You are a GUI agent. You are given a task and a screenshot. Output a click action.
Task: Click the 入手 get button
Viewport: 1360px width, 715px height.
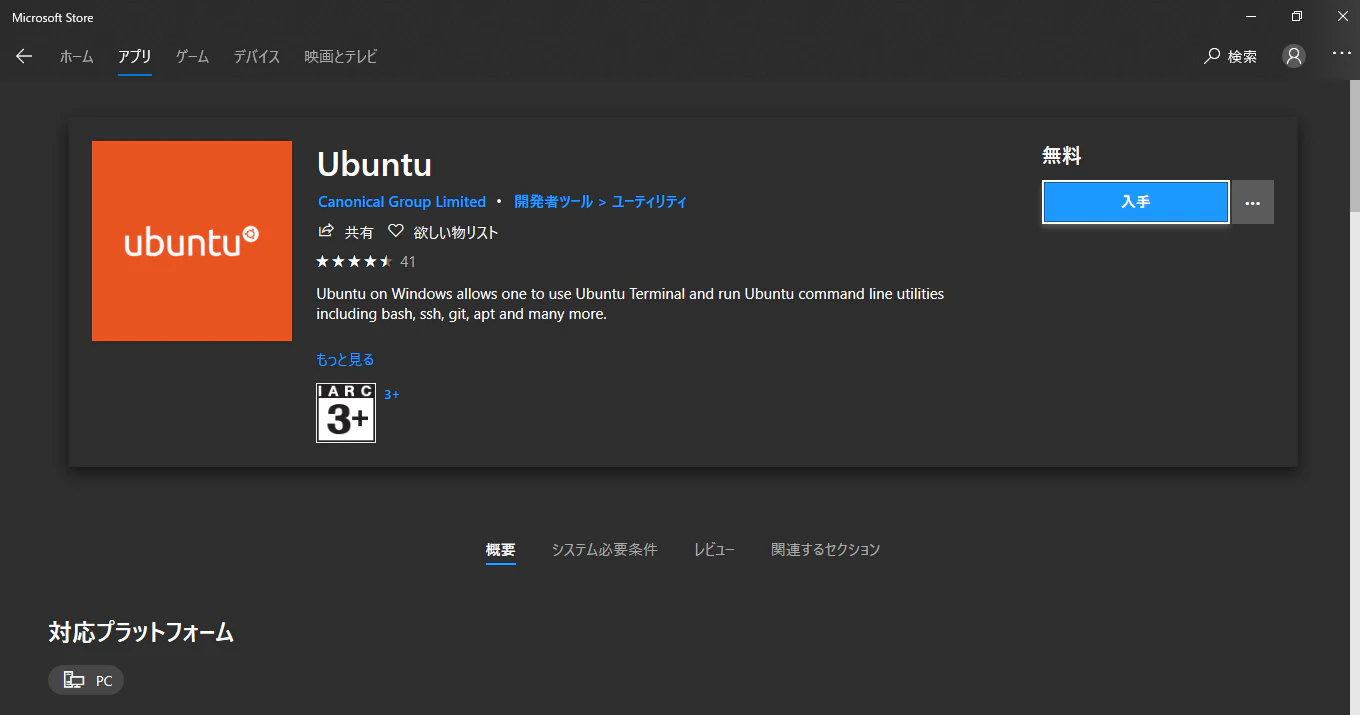[1136, 202]
